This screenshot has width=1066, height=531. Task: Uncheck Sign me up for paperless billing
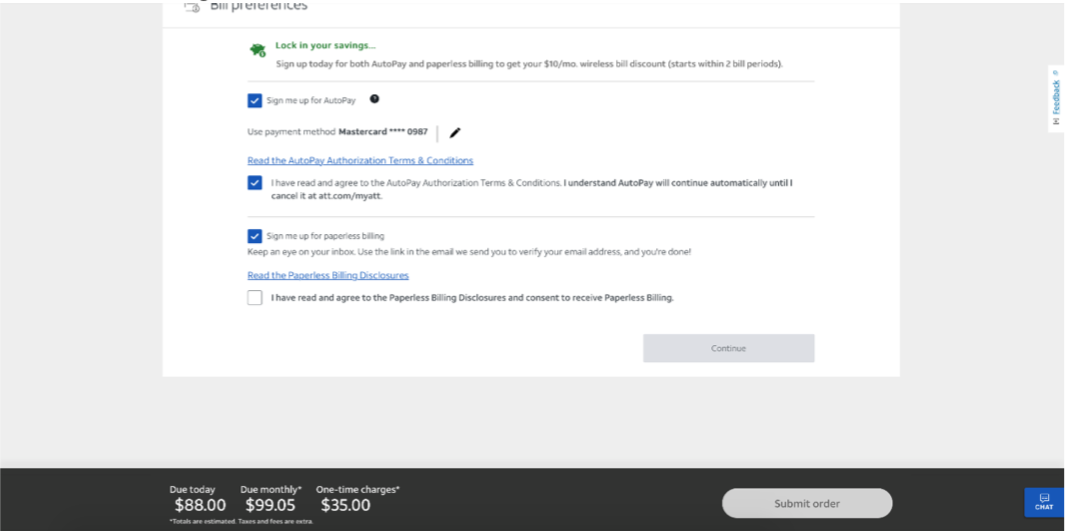254,236
